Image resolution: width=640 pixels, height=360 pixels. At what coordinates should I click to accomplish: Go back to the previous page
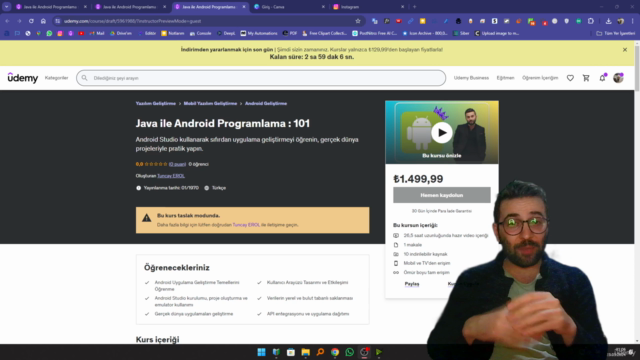[7, 21]
